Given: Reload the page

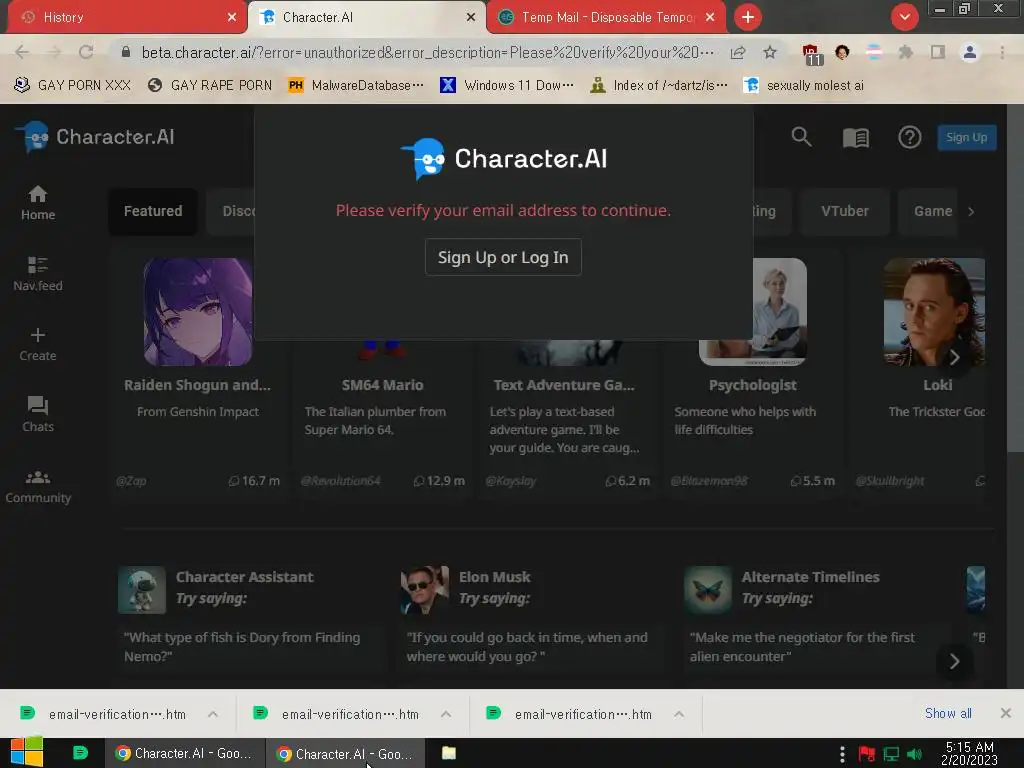Looking at the screenshot, I should coord(86,52).
